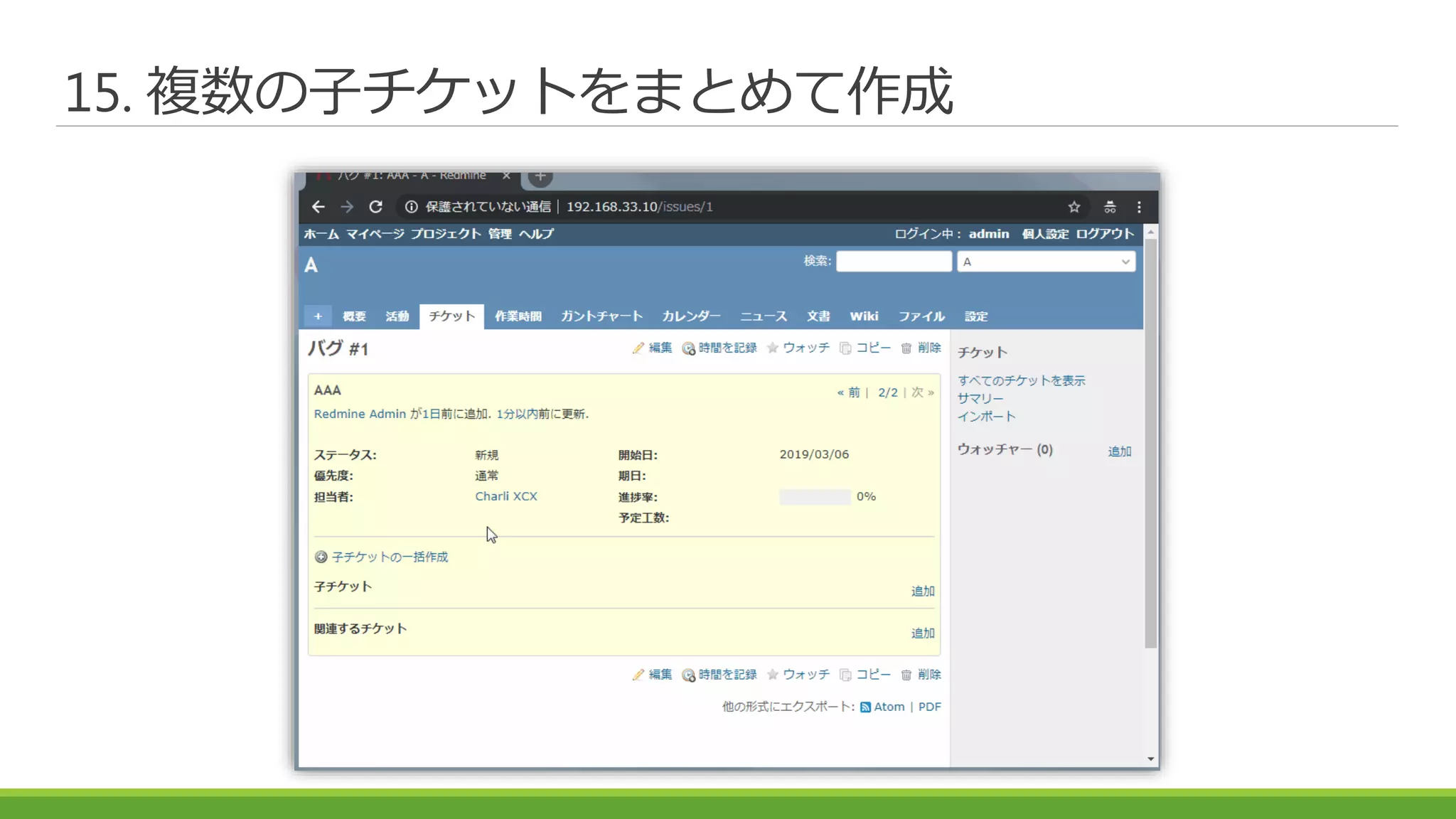Click the 進捗率 progress bar
The height and width of the screenshot is (819, 1456).
coord(815,497)
